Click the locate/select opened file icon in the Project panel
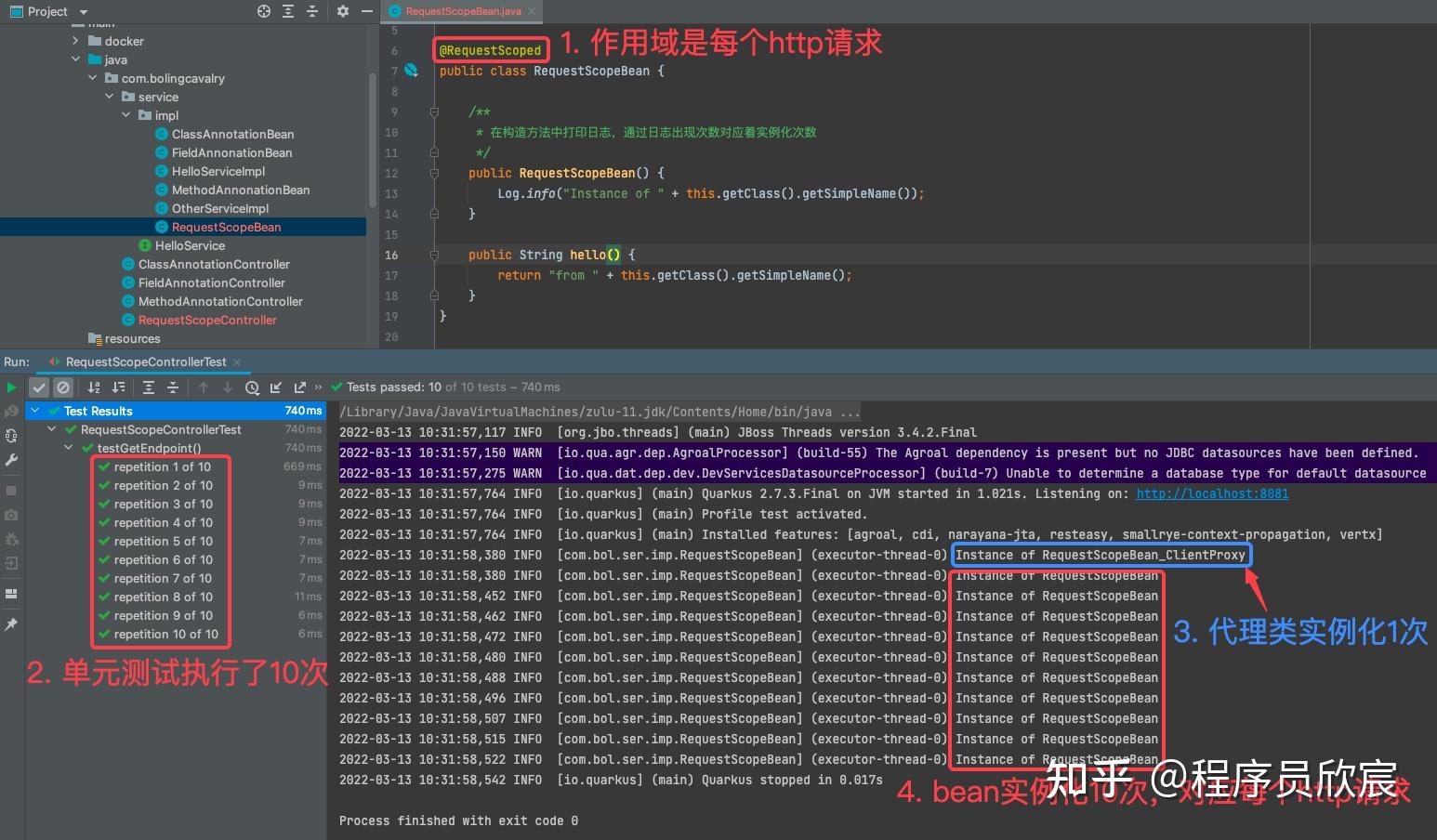This screenshot has width=1437, height=840. 264,11
